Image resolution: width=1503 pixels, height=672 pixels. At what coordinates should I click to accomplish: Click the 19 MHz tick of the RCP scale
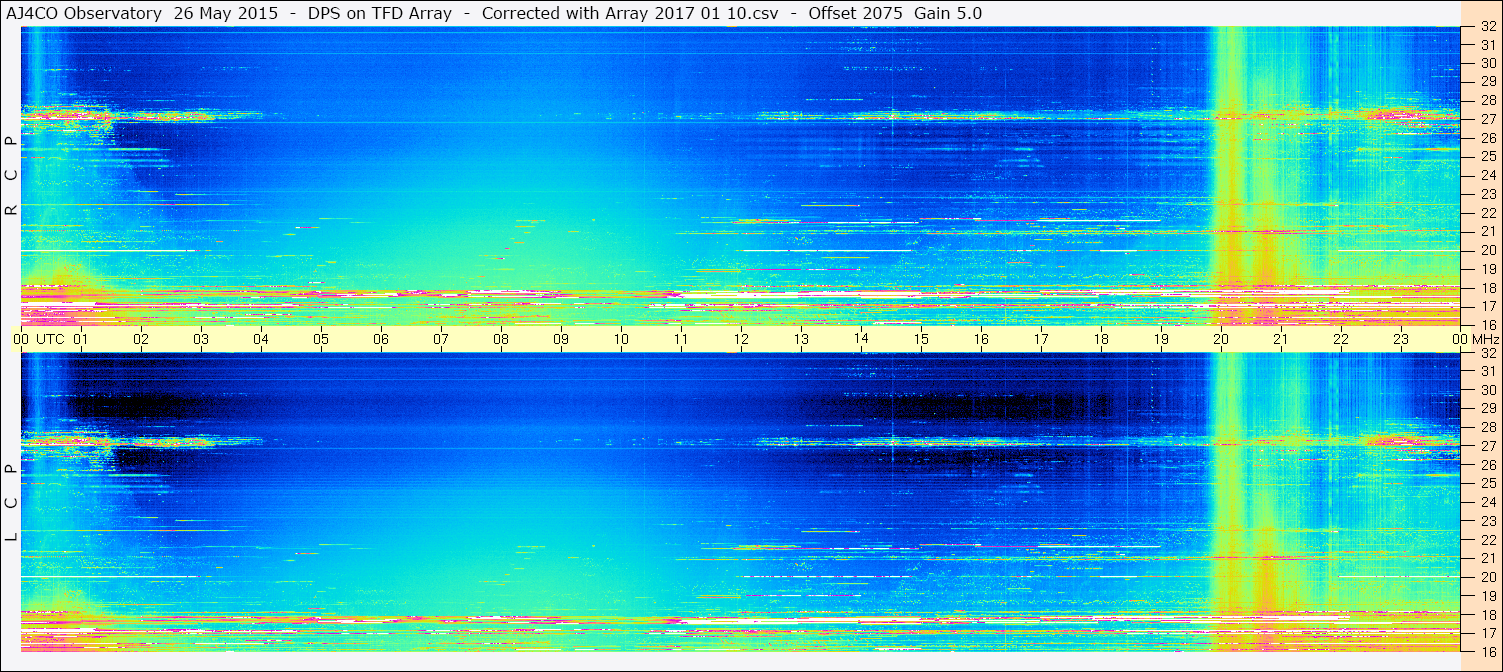click(1488, 268)
